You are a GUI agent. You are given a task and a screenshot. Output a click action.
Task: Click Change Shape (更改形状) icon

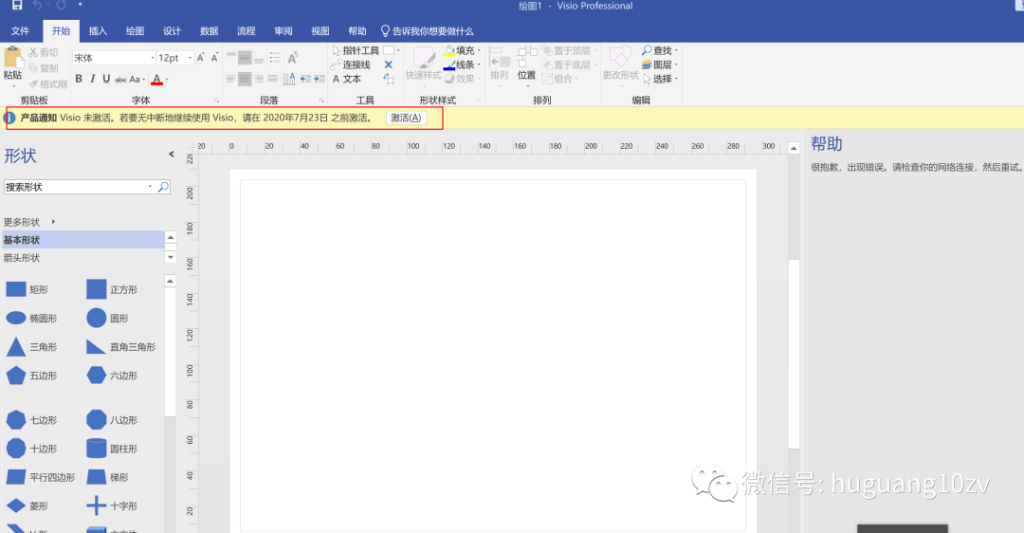click(x=620, y=57)
